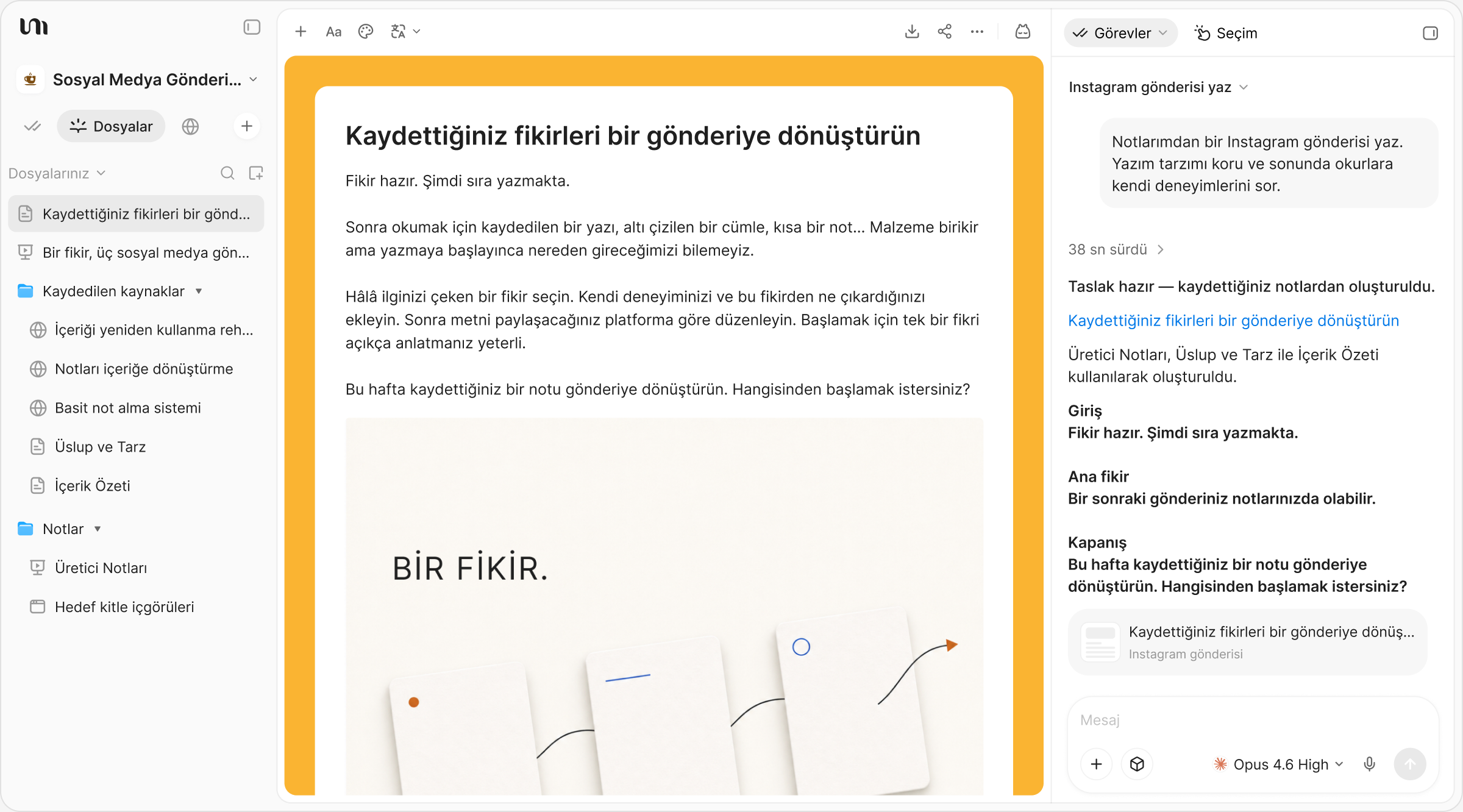
Task: Collapse the Kaydedilen kaynaklar folder triangle
Action: (x=199, y=291)
